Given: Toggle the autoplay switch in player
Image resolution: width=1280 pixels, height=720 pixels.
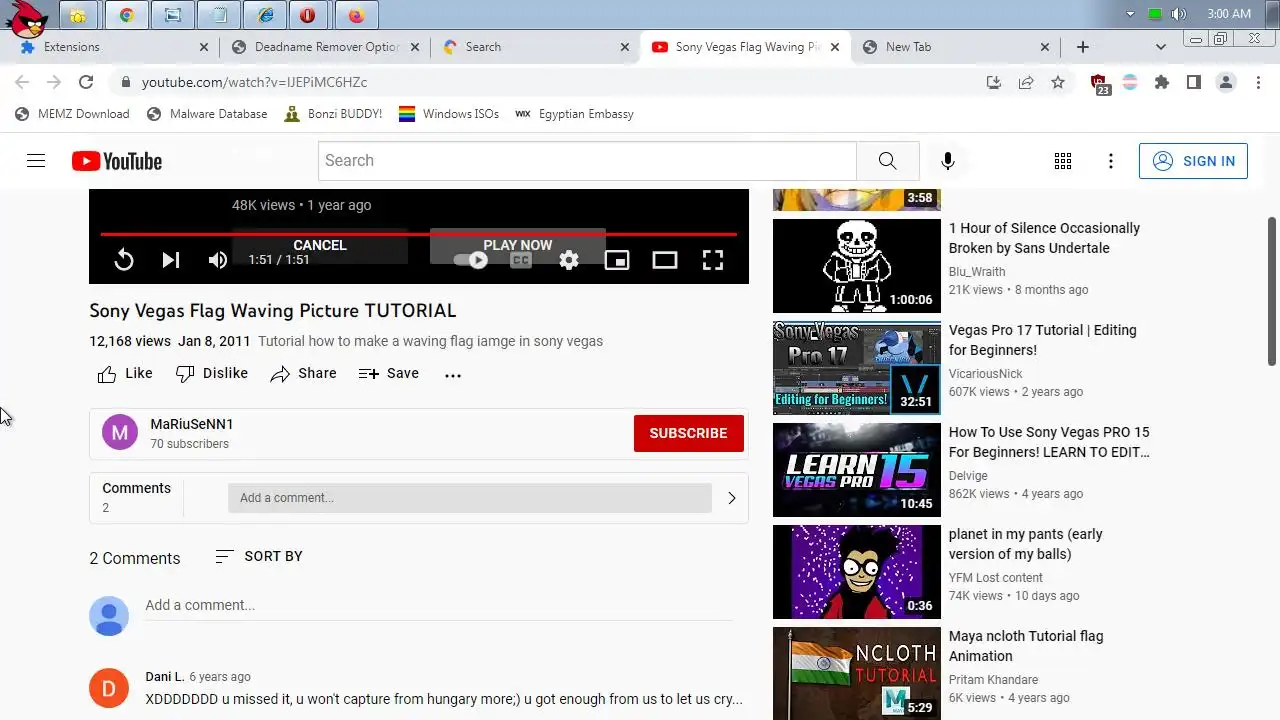Looking at the screenshot, I should (x=472, y=260).
